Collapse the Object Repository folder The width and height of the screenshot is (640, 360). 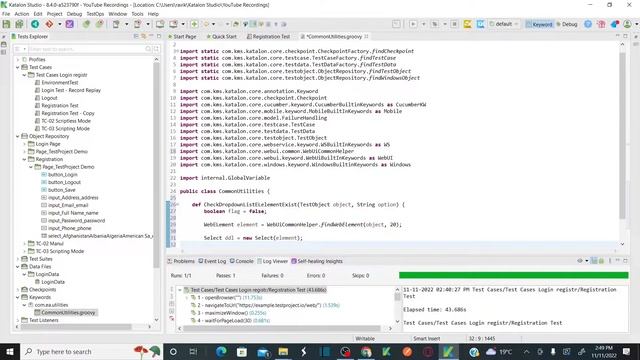pyautogui.click(x=18, y=136)
